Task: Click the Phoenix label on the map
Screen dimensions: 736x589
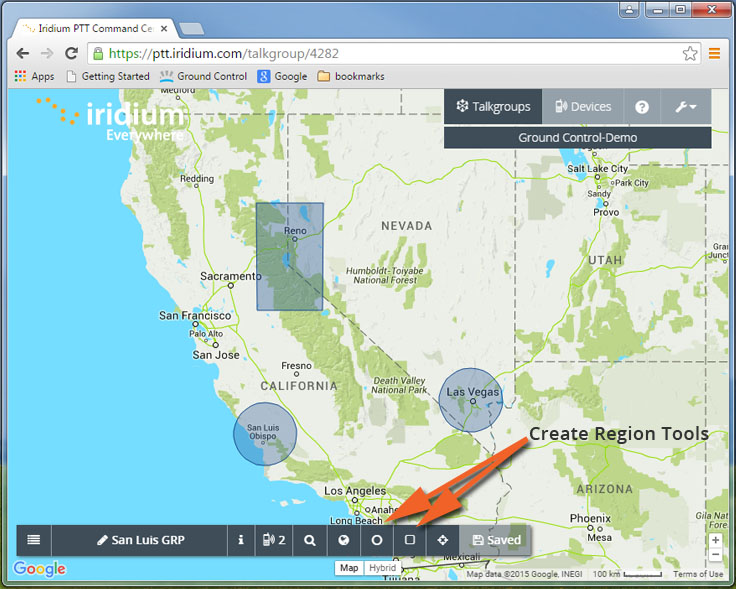Action: coord(590,519)
